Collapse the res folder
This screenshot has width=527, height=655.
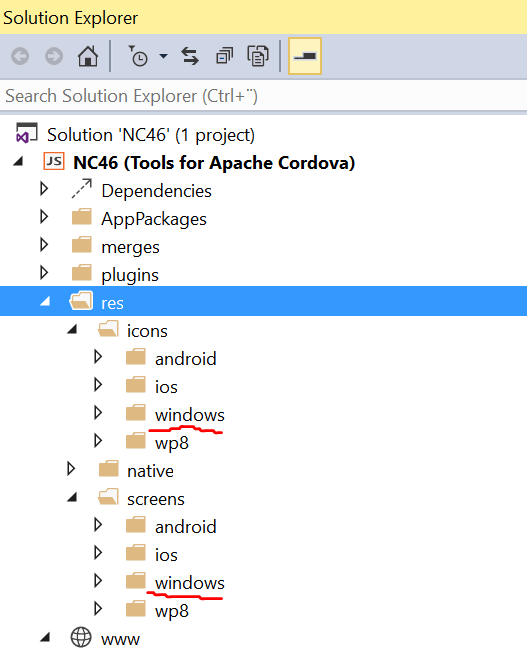45,301
